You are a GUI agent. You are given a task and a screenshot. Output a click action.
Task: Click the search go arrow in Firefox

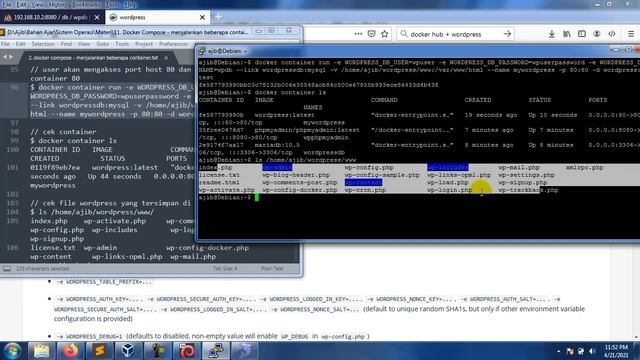507,34
